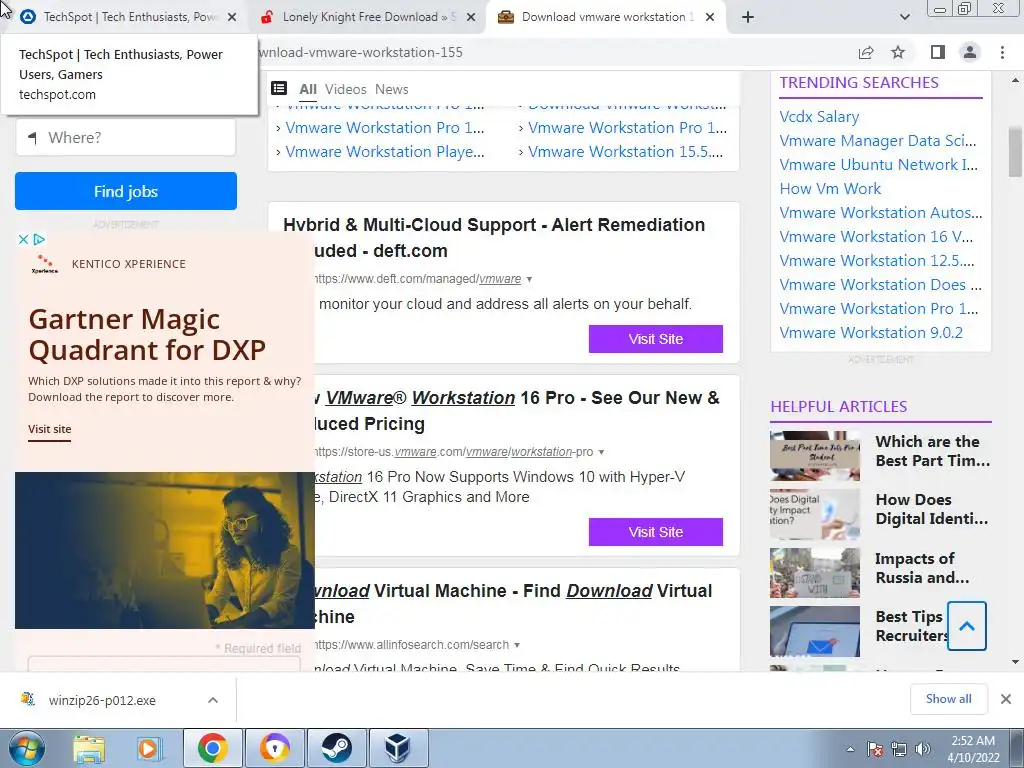Expand allinfosearch.com URL dropdown arrow

coord(517,645)
